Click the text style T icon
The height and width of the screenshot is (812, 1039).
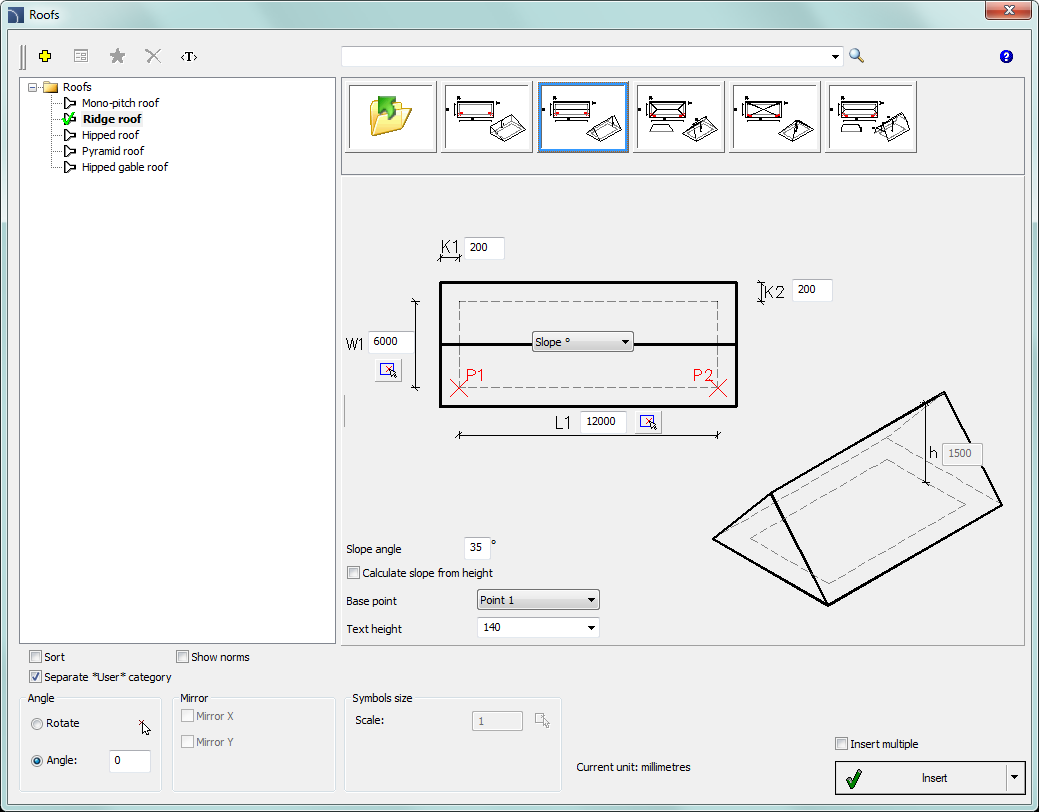(x=189, y=57)
